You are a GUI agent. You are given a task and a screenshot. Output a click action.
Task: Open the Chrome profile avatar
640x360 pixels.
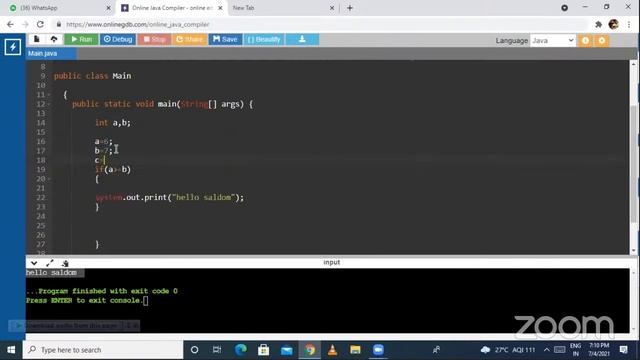(613, 24)
